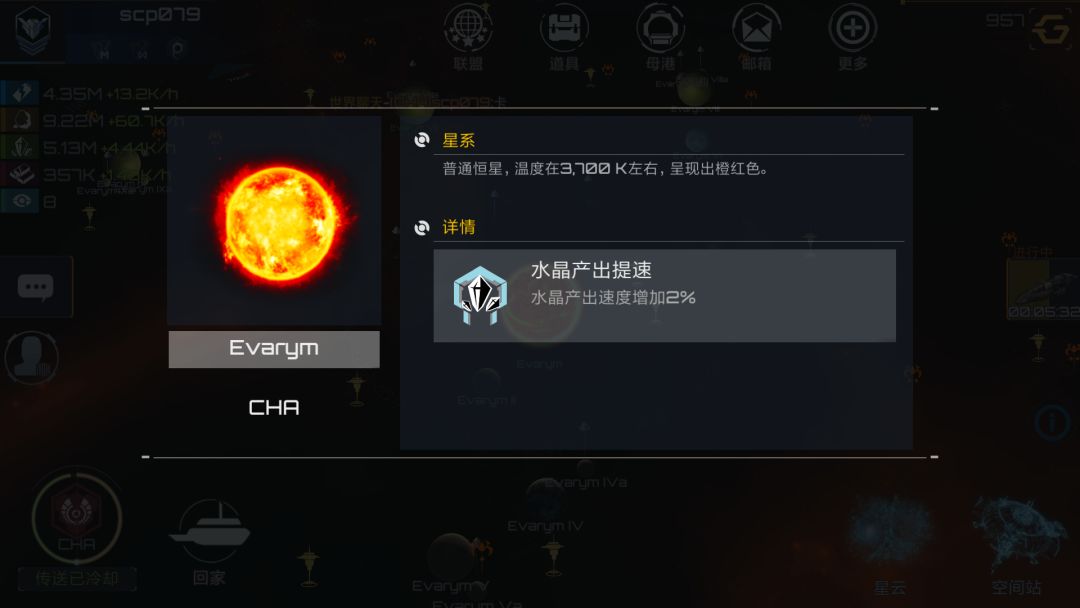The image size is (1080, 608).
Task: Click the player rank badge icon
Action: tap(32, 30)
